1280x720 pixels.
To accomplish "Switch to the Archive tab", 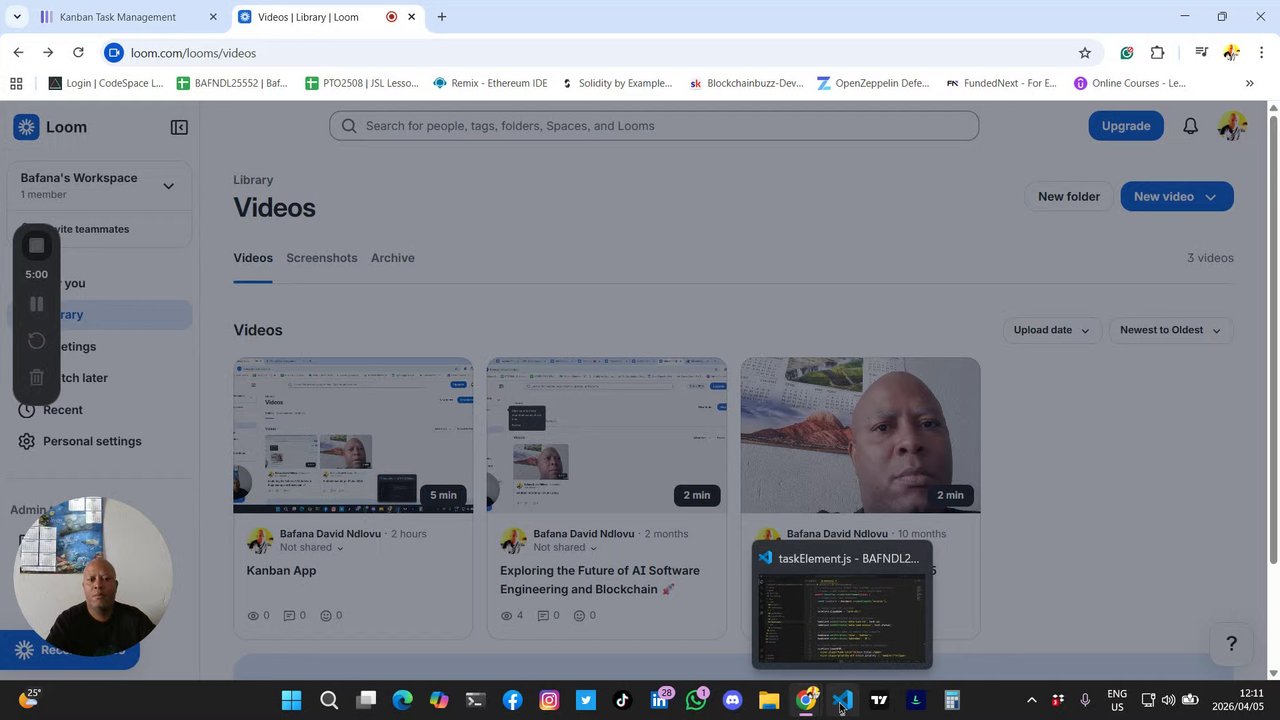I will tap(393, 258).
